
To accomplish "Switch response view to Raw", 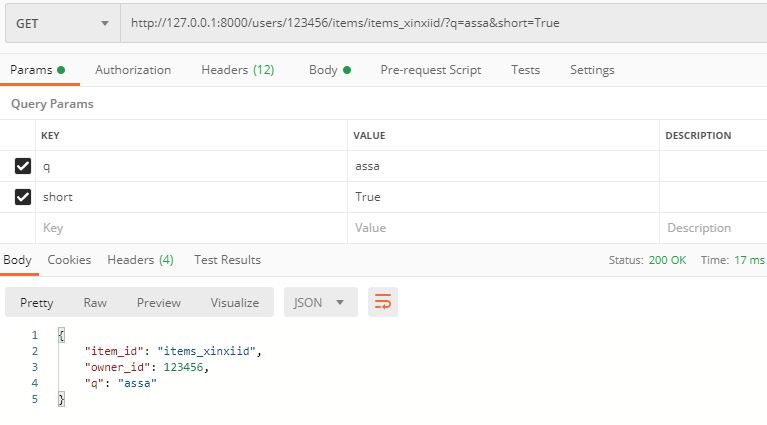I will [95, 302].
